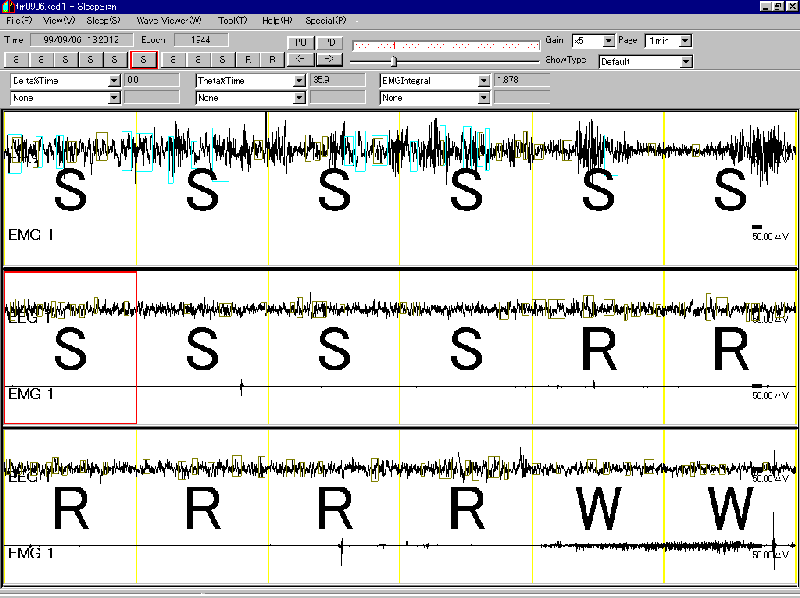Image resolution: width=800 pixels, height=598 pixels.
Task: Open the Help menu
Action: [277, 20]
